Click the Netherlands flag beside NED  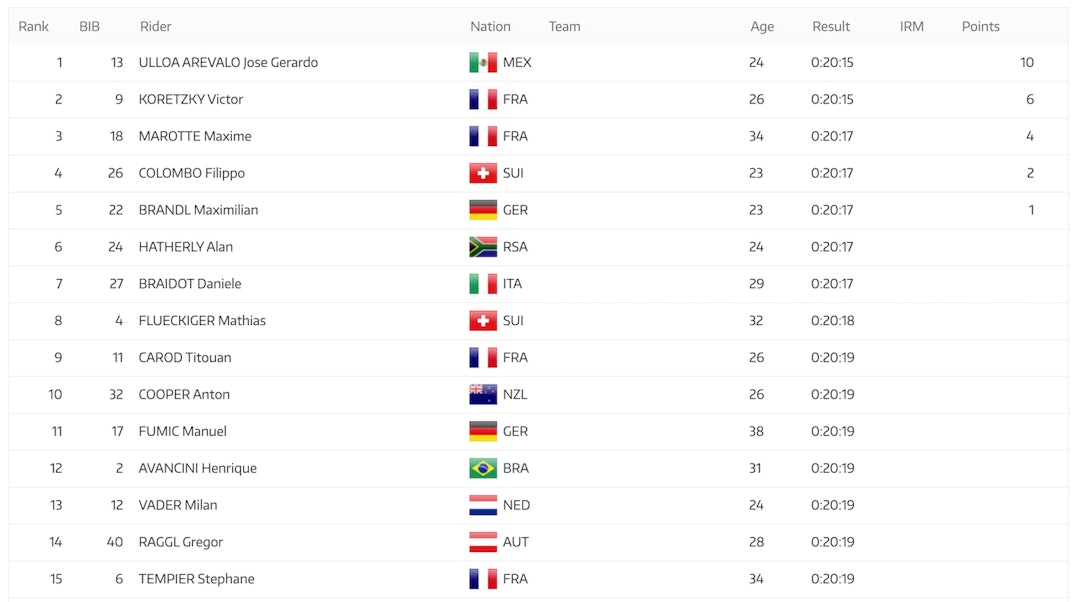483,505
